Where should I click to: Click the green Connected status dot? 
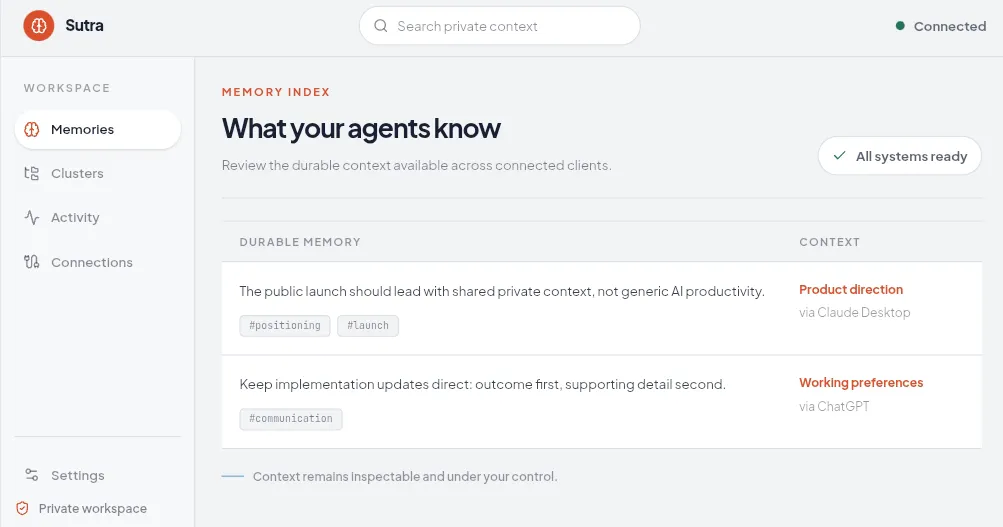(x=900, y=26)
